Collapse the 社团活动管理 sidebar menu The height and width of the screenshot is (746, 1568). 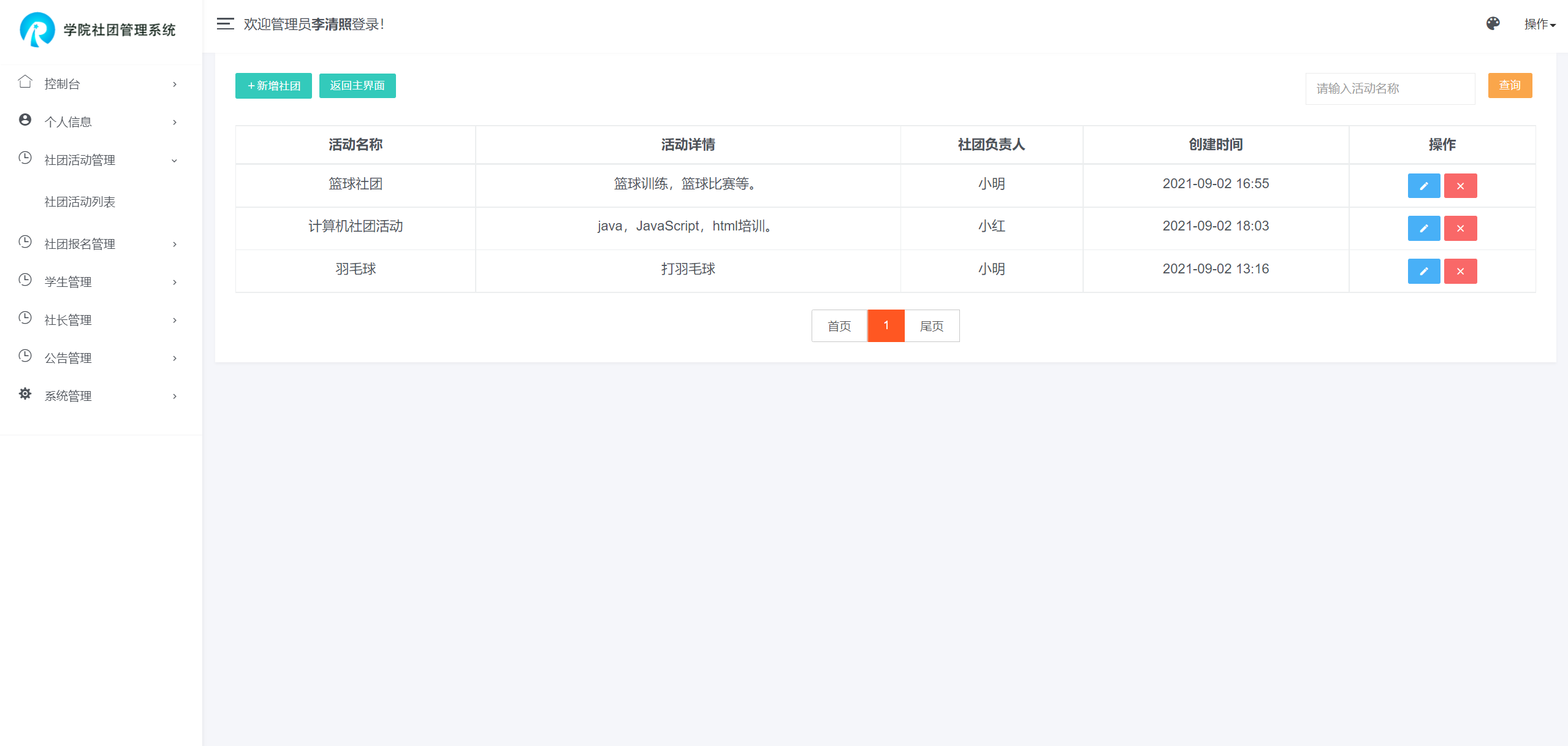pos(98,160)
